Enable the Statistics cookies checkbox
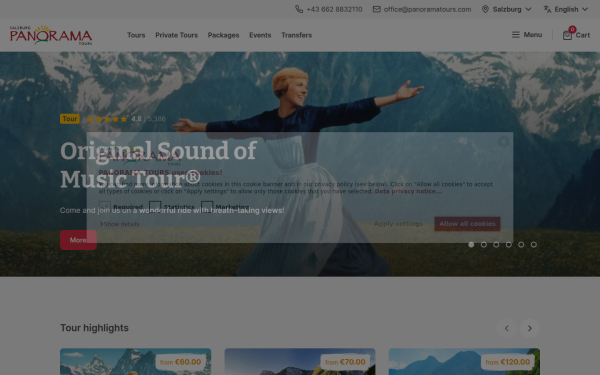 pos(155,207)
